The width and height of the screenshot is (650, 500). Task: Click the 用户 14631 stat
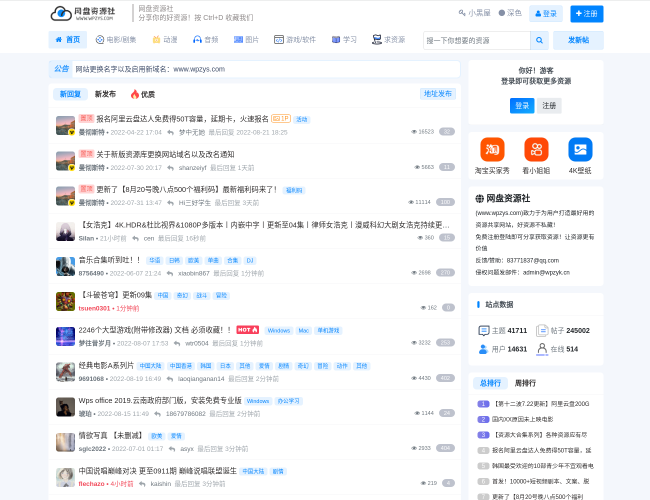tap(502, 349)
